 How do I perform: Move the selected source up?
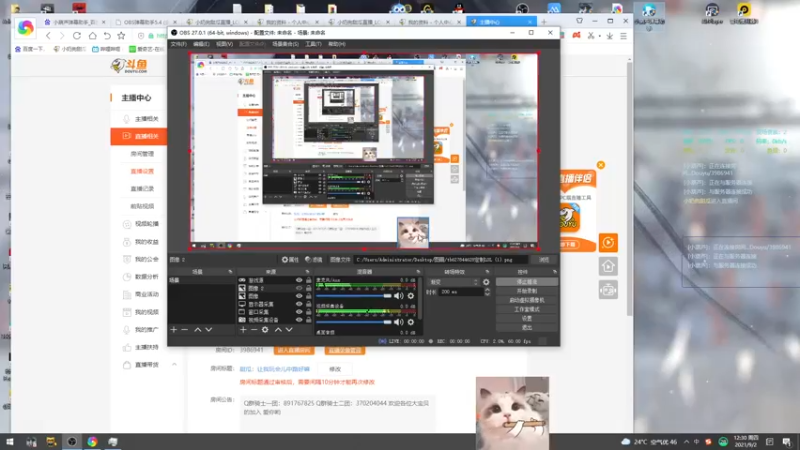pyautogui.click(x=278, y=330)
